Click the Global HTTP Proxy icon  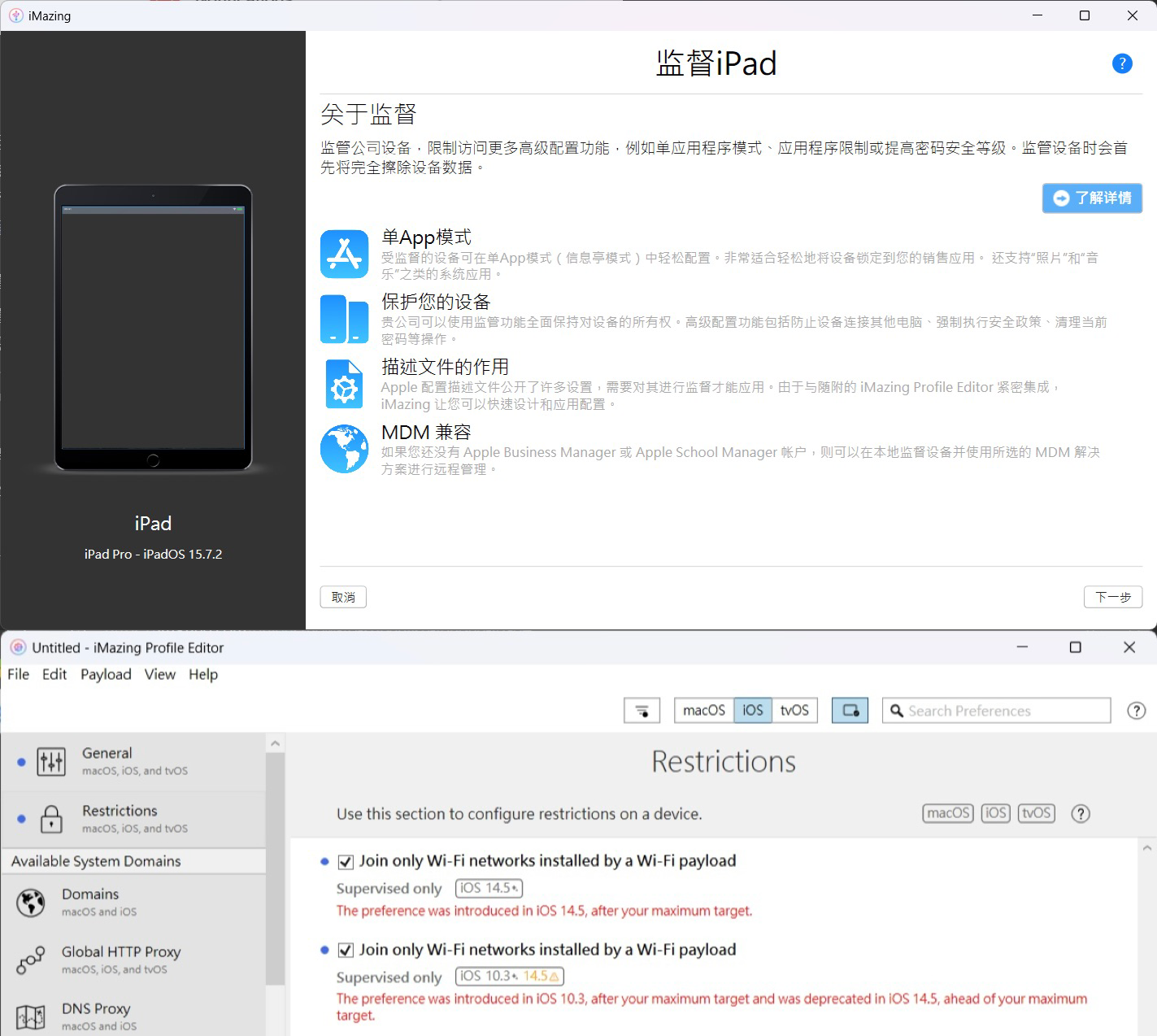pyautogui.click(x=31, y=960)
